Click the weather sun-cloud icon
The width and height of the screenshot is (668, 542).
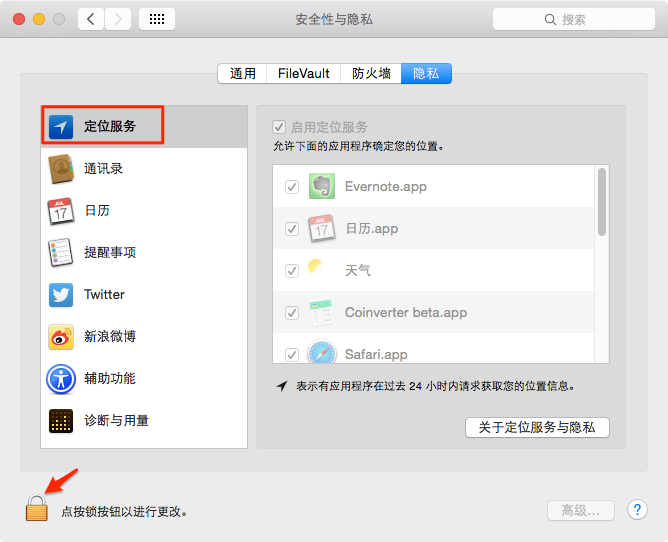click(316, 267)
